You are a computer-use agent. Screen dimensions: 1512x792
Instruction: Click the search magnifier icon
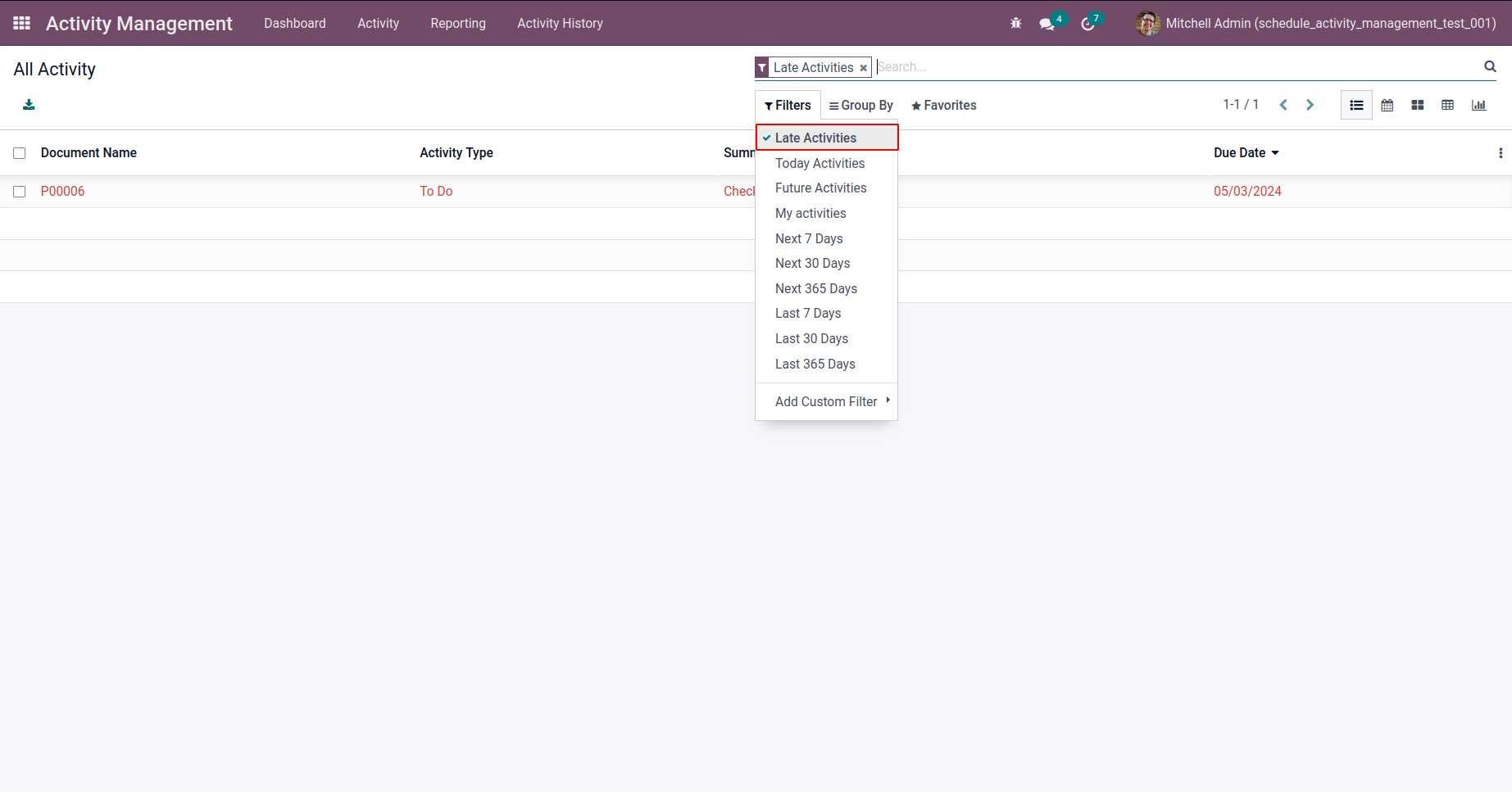1490,66
